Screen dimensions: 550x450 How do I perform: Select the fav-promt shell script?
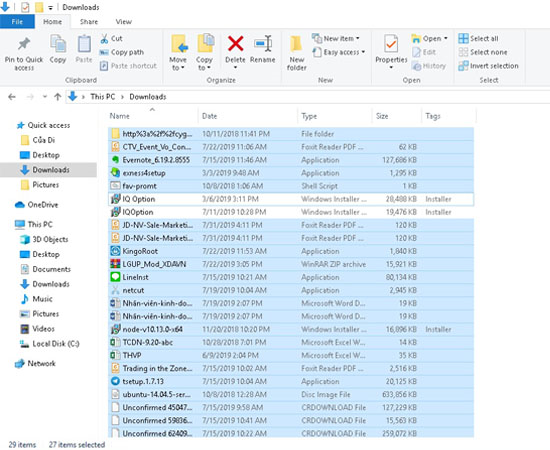tap(291, 186)
